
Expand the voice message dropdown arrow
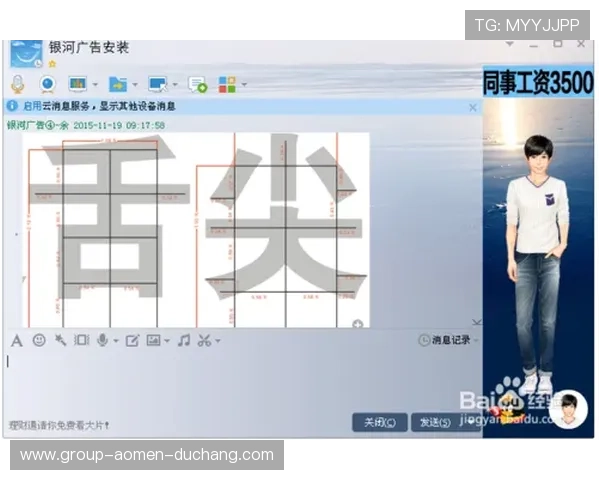point(116,341)
